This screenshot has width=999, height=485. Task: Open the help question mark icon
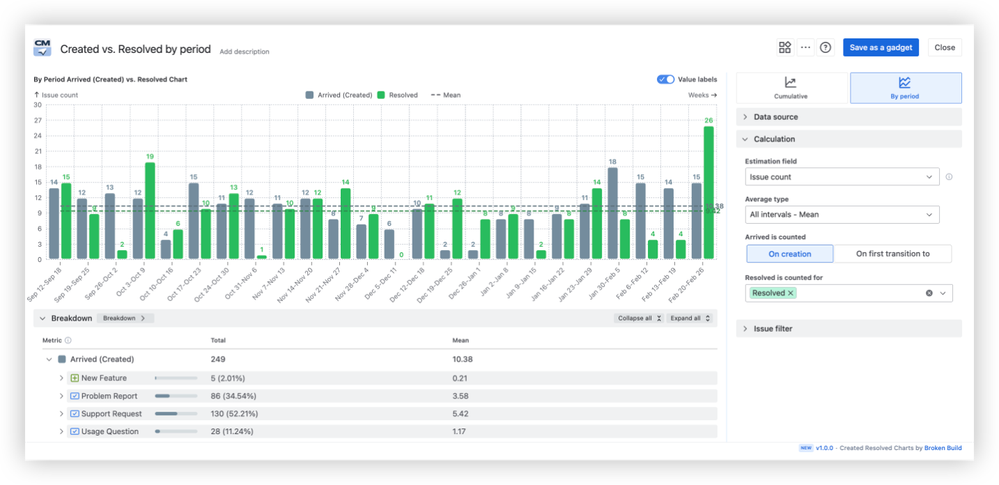826,47
